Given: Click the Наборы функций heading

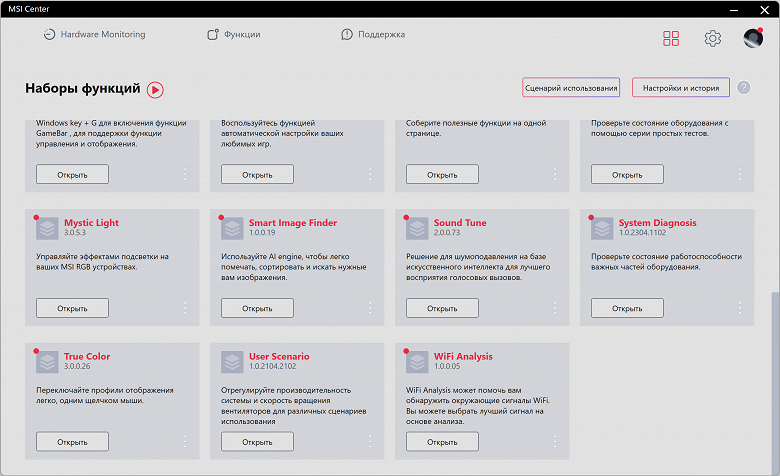Looking at the screenshot, I should [x=83, y=89].
